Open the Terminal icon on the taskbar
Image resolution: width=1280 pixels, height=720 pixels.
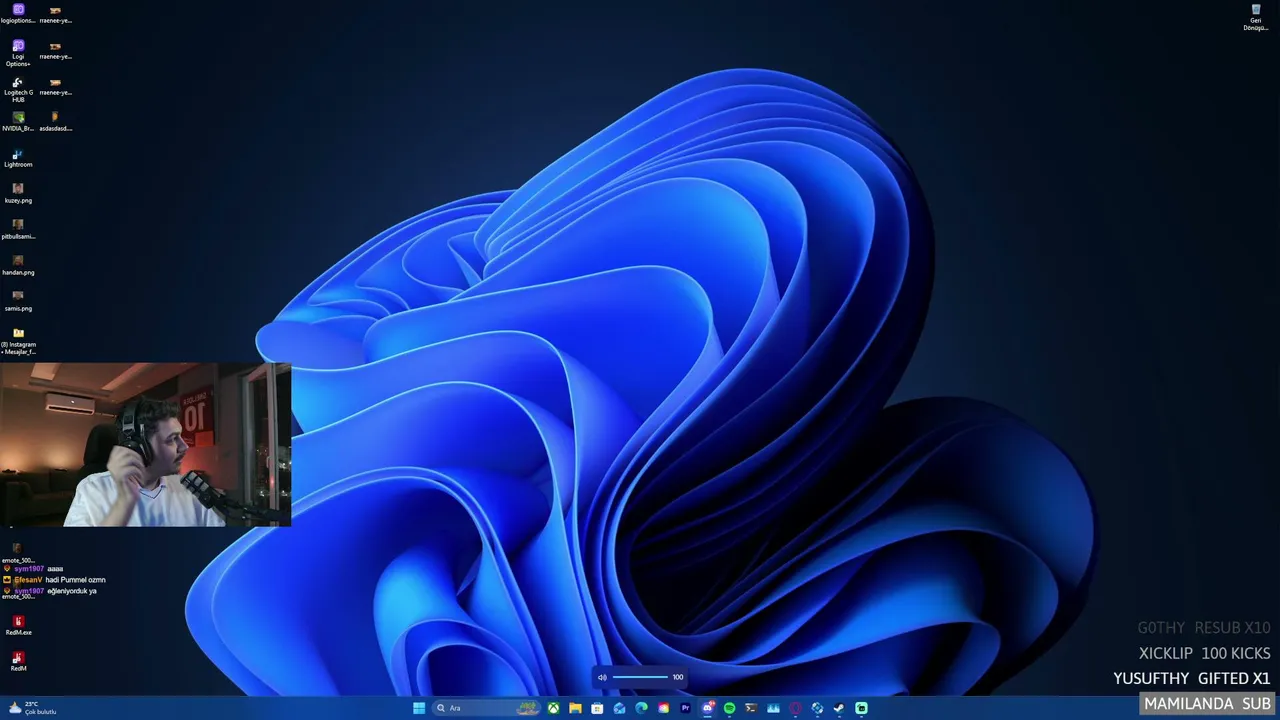tap(751, 708)
